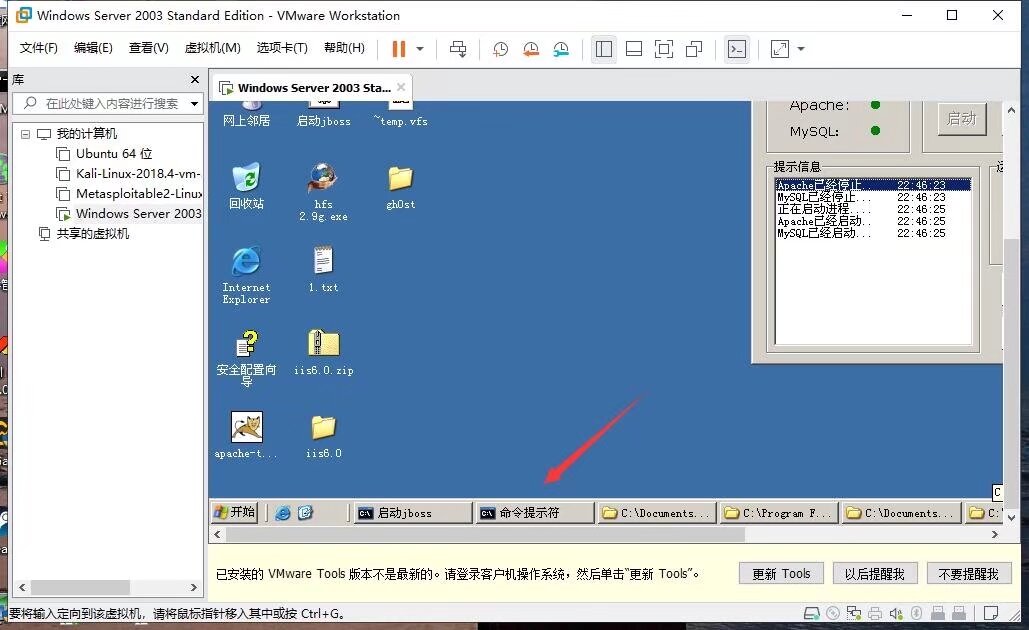Click the sound card status icon
This screenshot has width=1029, height=630.
click(x=896, y=614)
